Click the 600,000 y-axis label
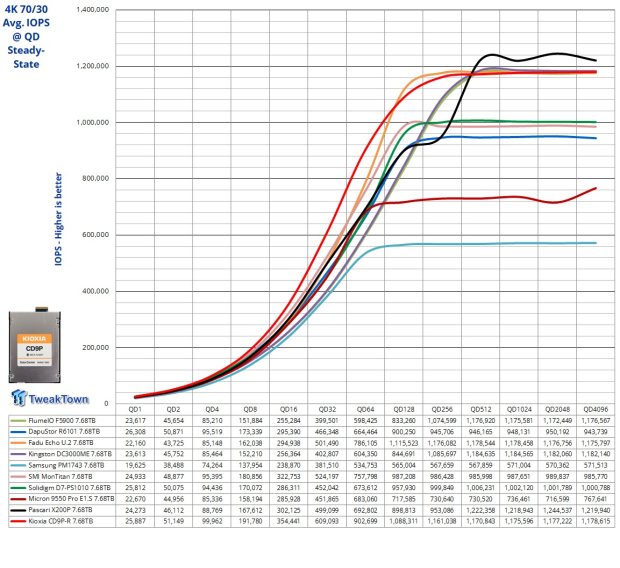This screenshot has height=568, width=620. 95,235
